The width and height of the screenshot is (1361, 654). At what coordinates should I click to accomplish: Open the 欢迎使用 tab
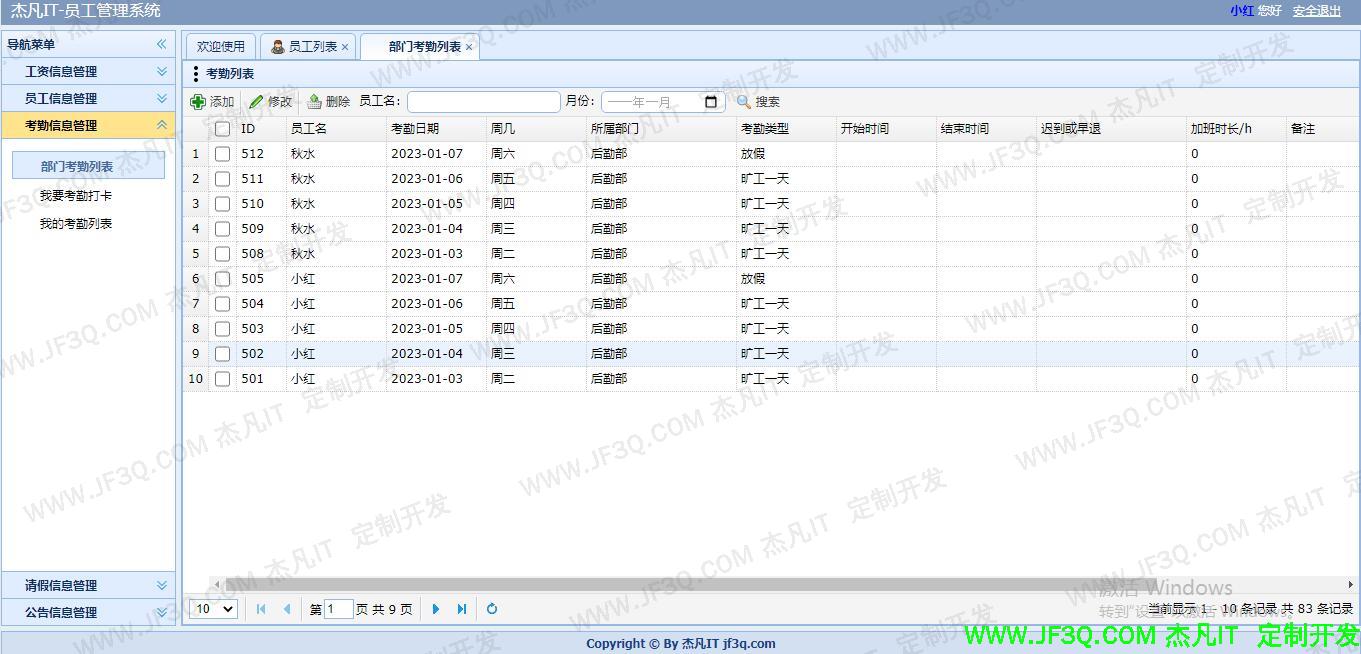220,45
